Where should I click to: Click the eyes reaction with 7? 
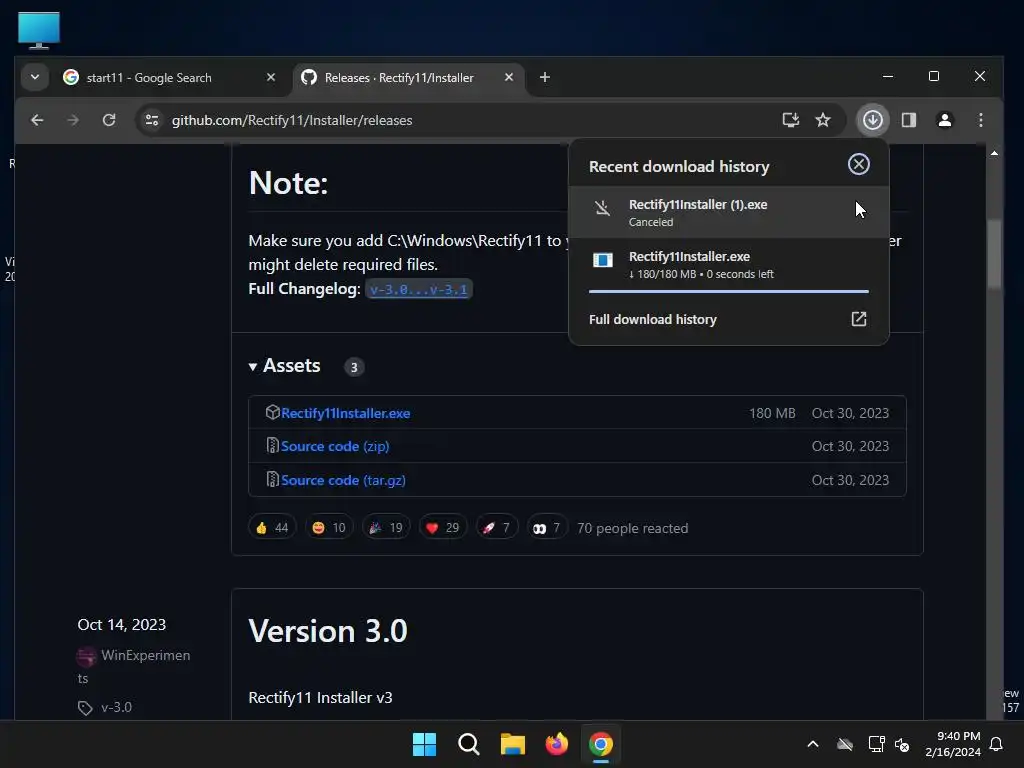pos(547,528)
